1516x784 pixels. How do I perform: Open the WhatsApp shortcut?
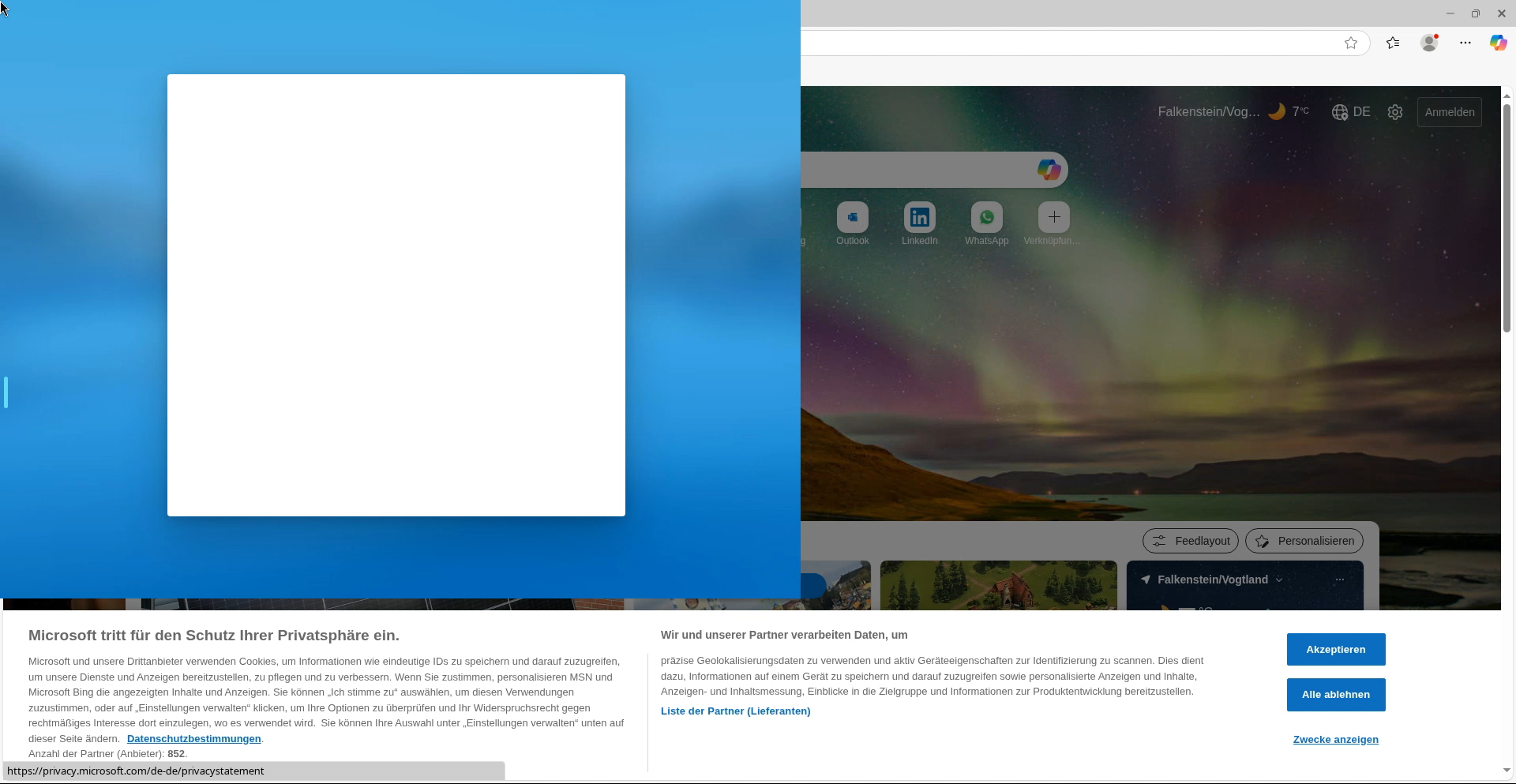click(986, 218)
